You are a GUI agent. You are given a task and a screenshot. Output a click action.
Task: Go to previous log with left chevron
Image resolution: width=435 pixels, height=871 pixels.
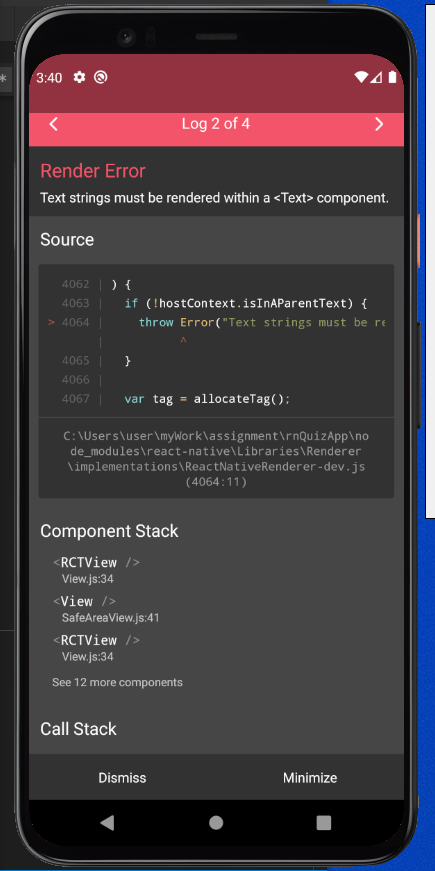click(54, 124)
